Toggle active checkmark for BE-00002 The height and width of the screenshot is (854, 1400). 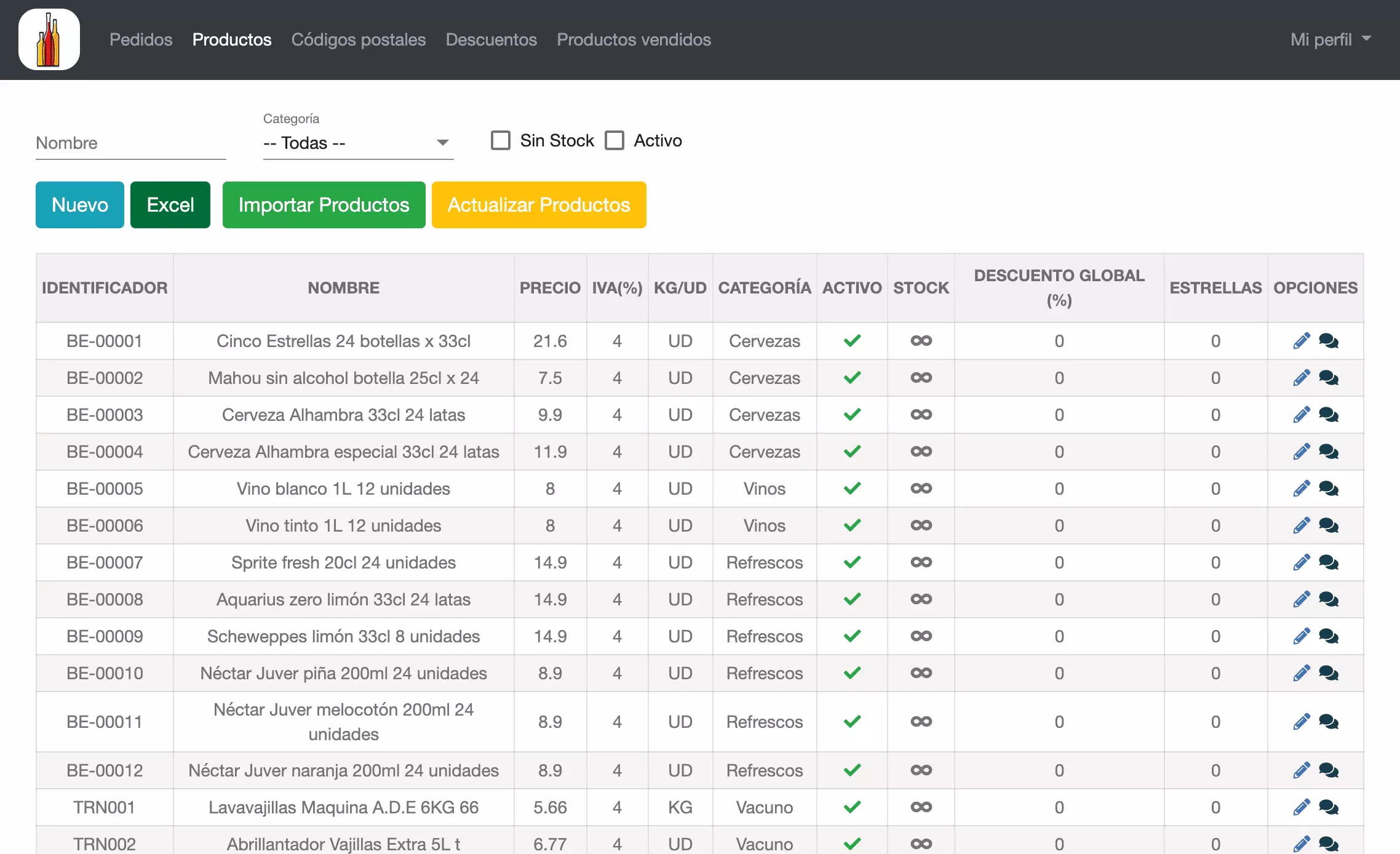852,378
